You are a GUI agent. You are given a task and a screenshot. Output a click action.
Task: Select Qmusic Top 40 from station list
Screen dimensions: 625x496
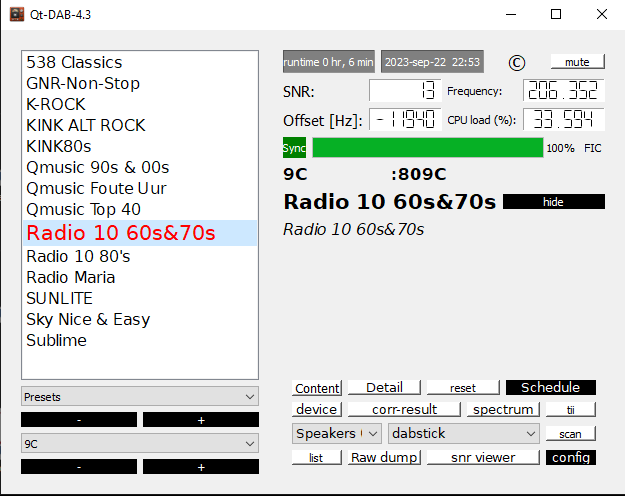click(83, 209)
